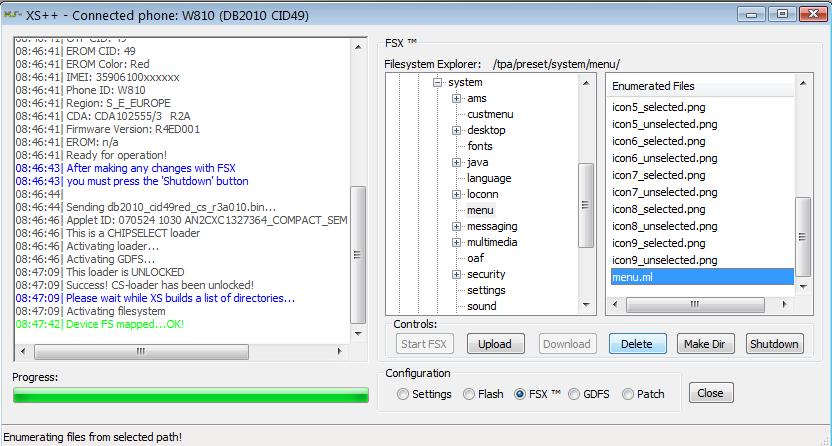Image resolution: width=832 pixels, height=446 pixels.
Task: Click the 'Device FS mapped...OK!' log line
Action: pyautogui.click(x=100, y=324)
